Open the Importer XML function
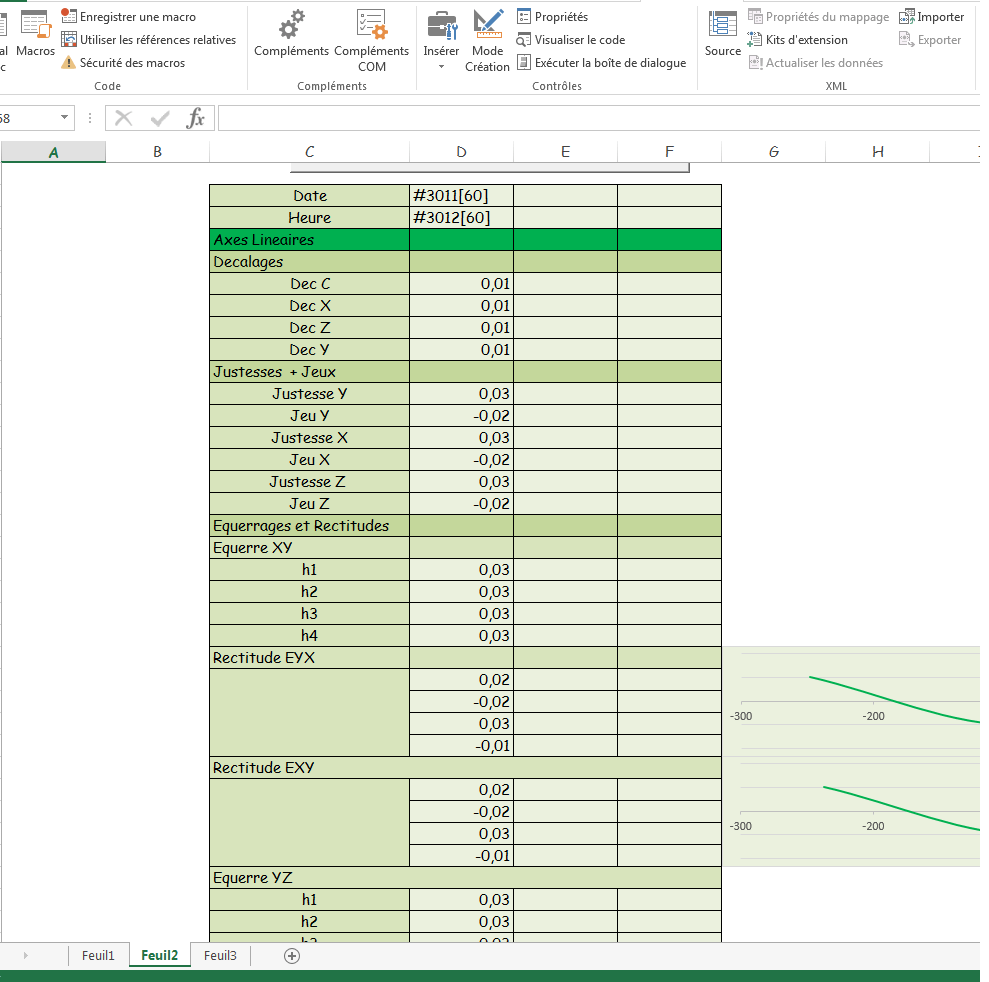 click(x=931, y=16)
